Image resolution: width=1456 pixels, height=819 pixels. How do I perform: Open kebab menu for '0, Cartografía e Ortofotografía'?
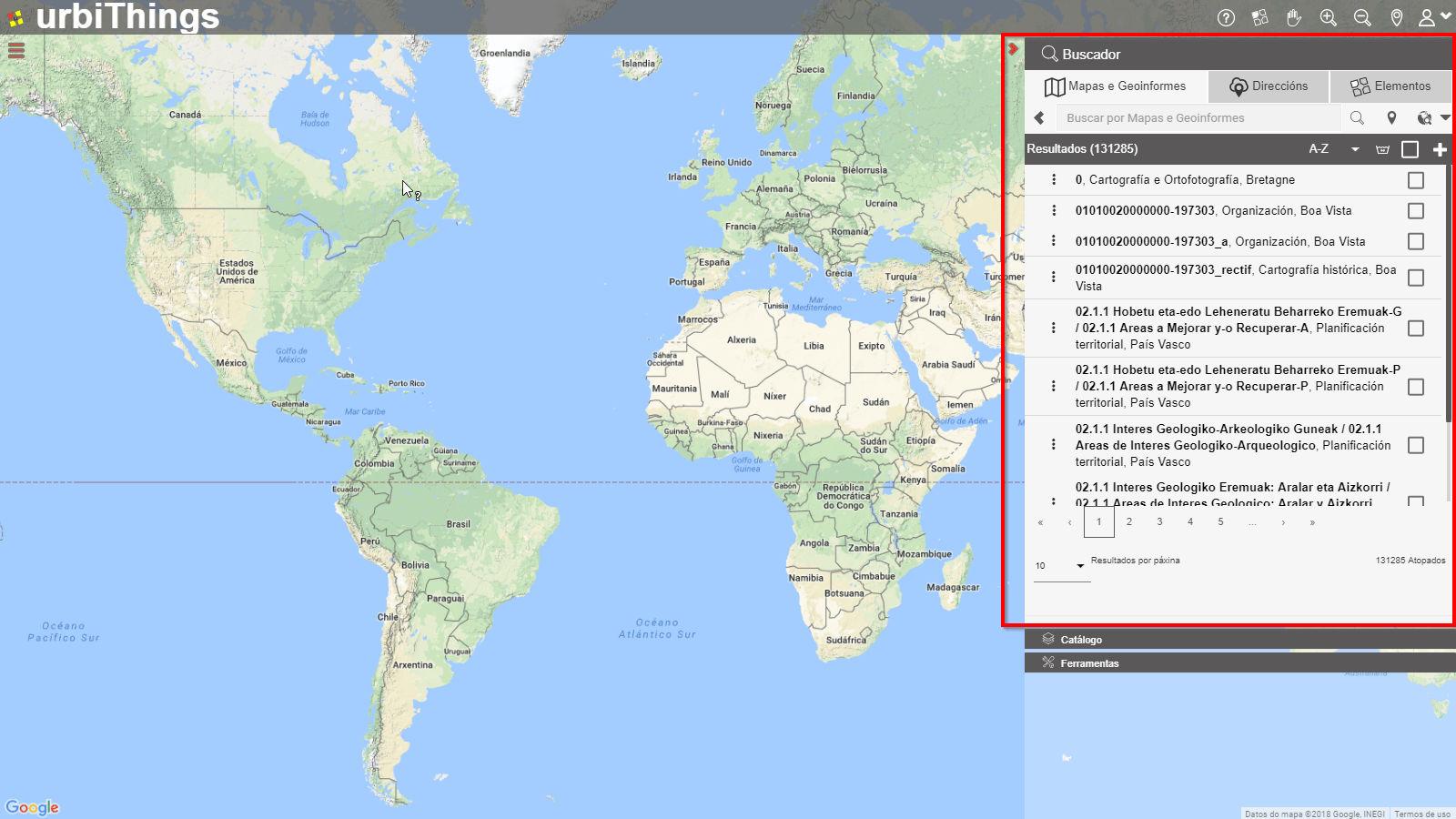[x=1054, y=180]
